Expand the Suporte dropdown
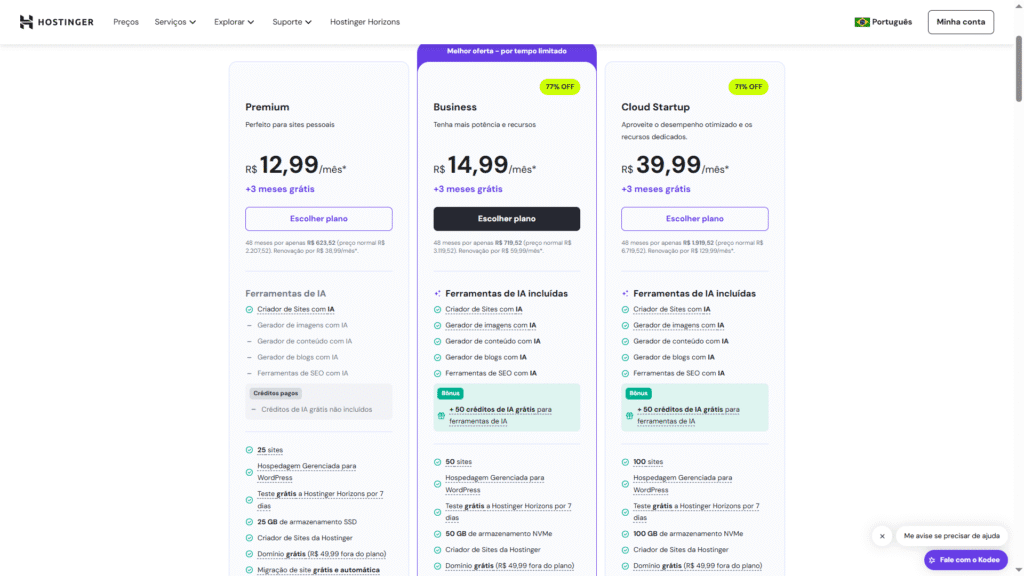Screen dimensions: 1024x576 (292, 22)
